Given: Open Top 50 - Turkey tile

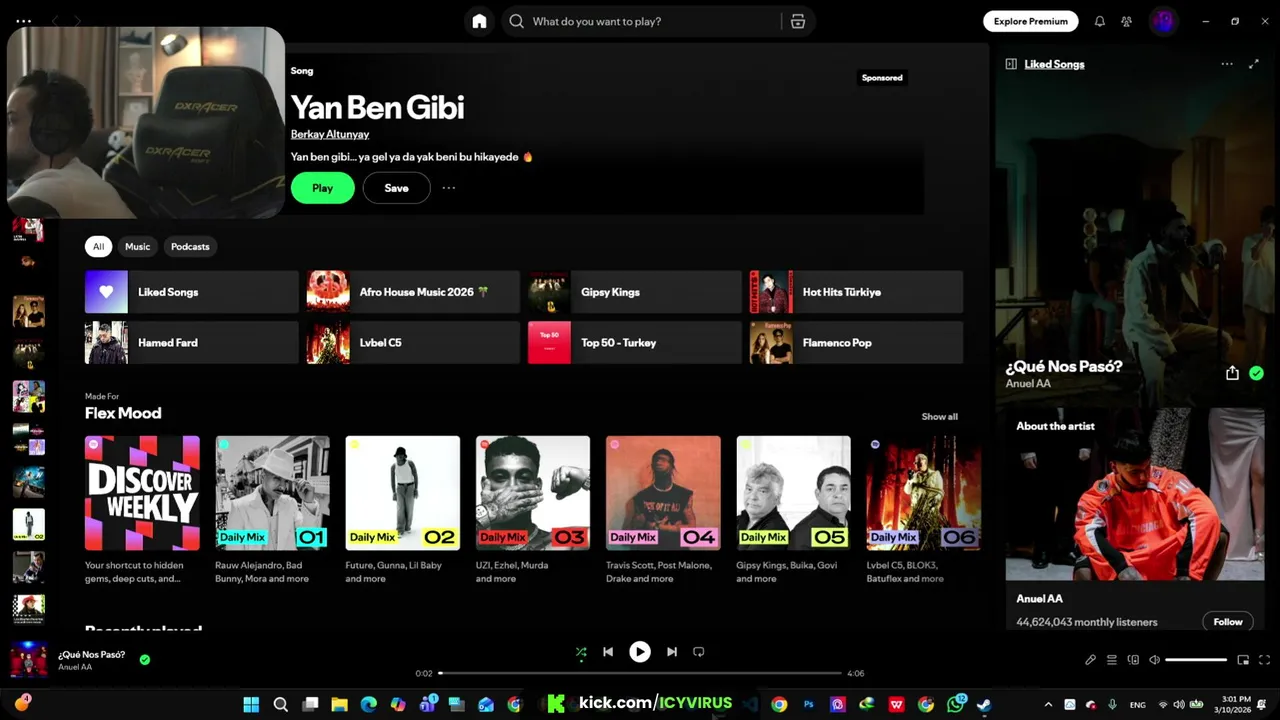Looking at the screenshot, I should [635, 342].
